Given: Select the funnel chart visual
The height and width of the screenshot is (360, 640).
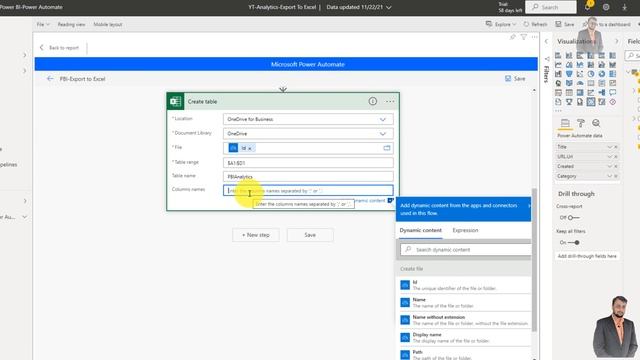Looking at the screenshot, I should [x=569, y=74].
